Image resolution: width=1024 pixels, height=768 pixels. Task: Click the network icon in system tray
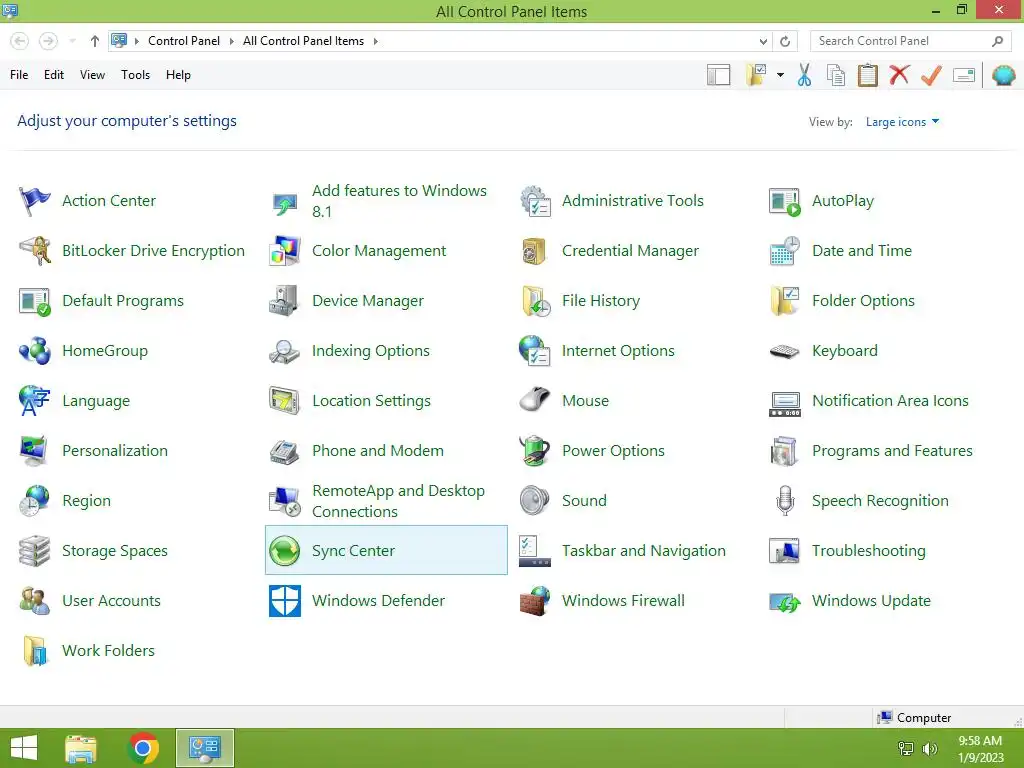coord(906,749)
